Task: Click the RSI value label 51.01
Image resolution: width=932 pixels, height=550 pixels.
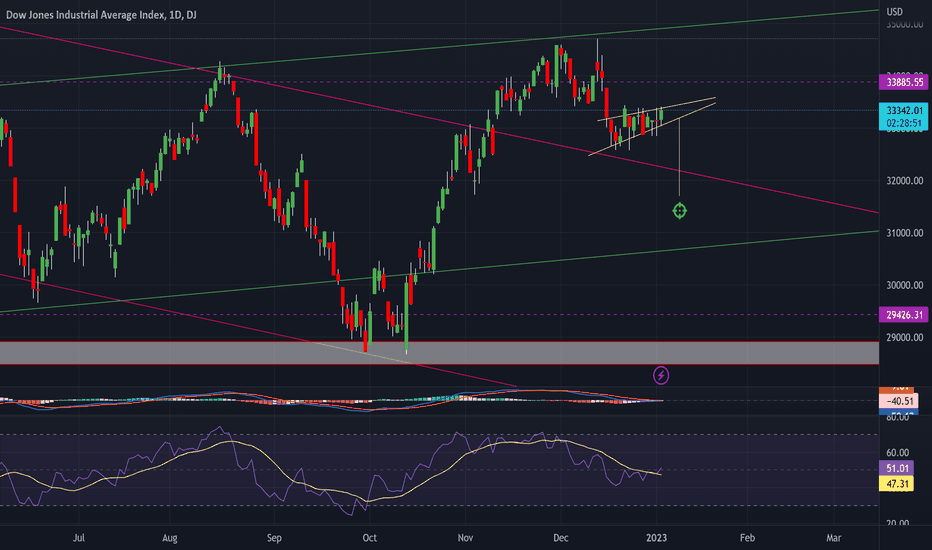Action: (x=897, y=469)
